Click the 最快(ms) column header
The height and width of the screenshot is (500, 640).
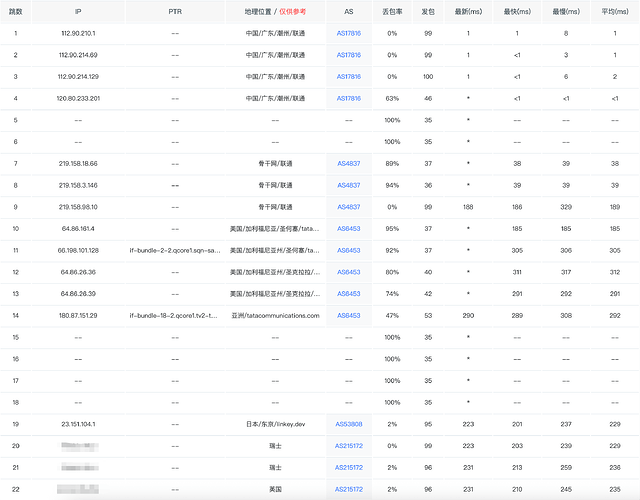tap(517, 12)
